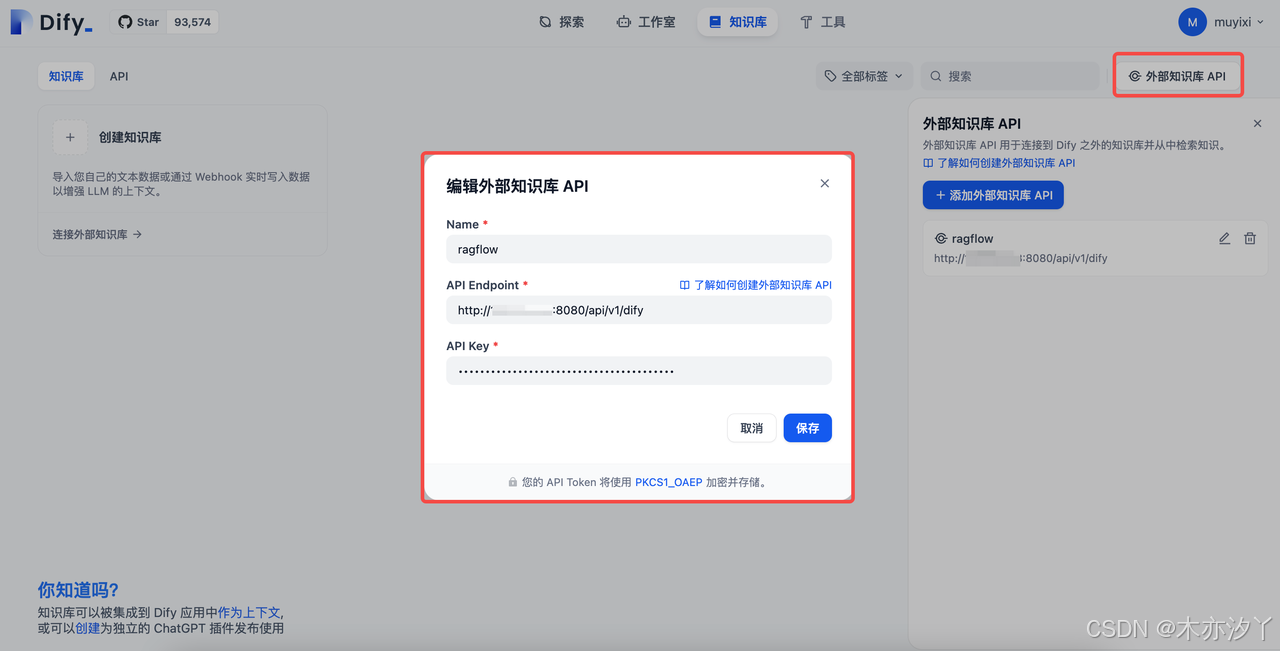Screen dimensions: 1280x651
Task: Click the 保存 button to save the API
Action: 807,427
